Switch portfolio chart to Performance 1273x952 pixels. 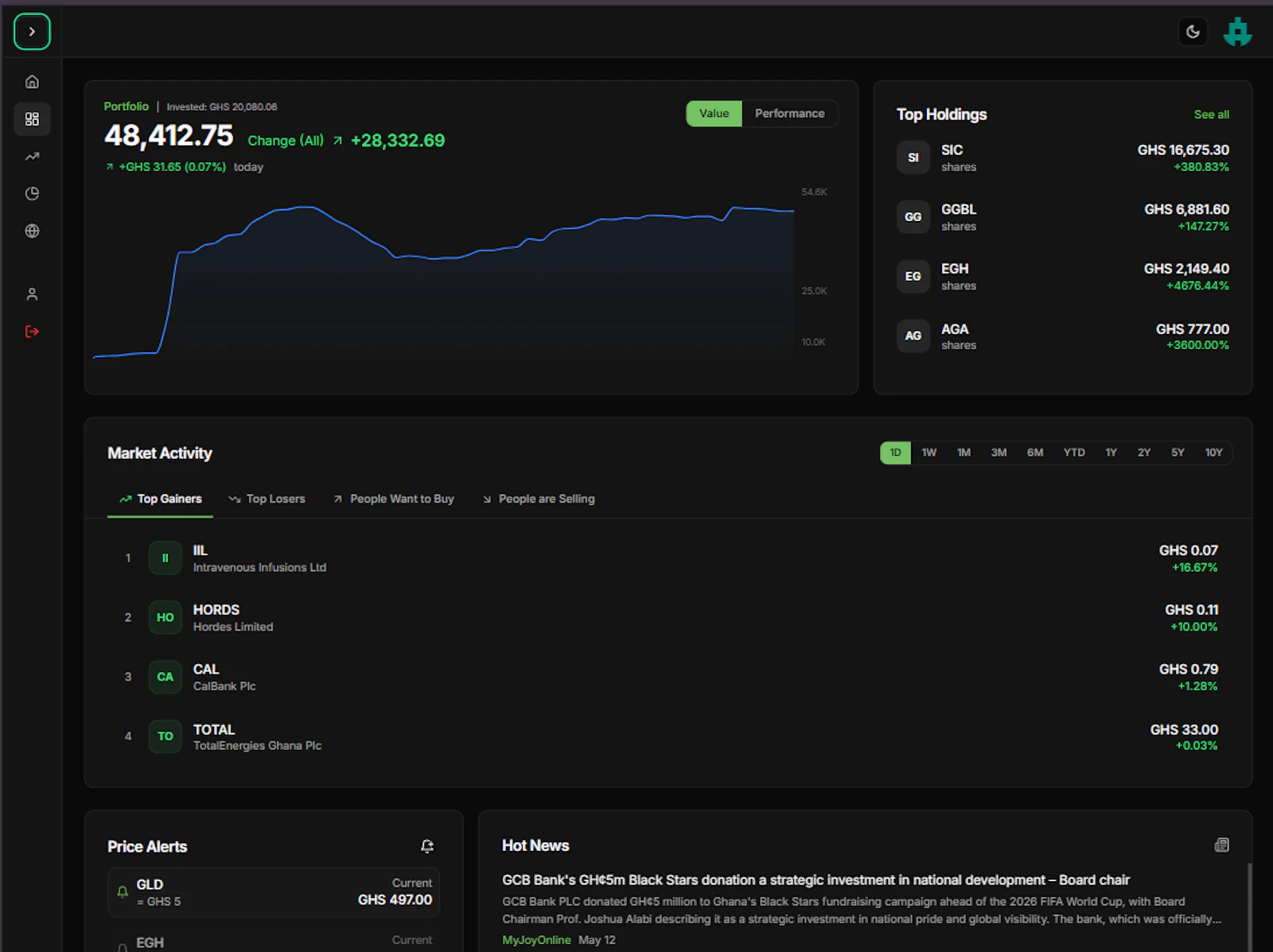[x=789, y=114]
